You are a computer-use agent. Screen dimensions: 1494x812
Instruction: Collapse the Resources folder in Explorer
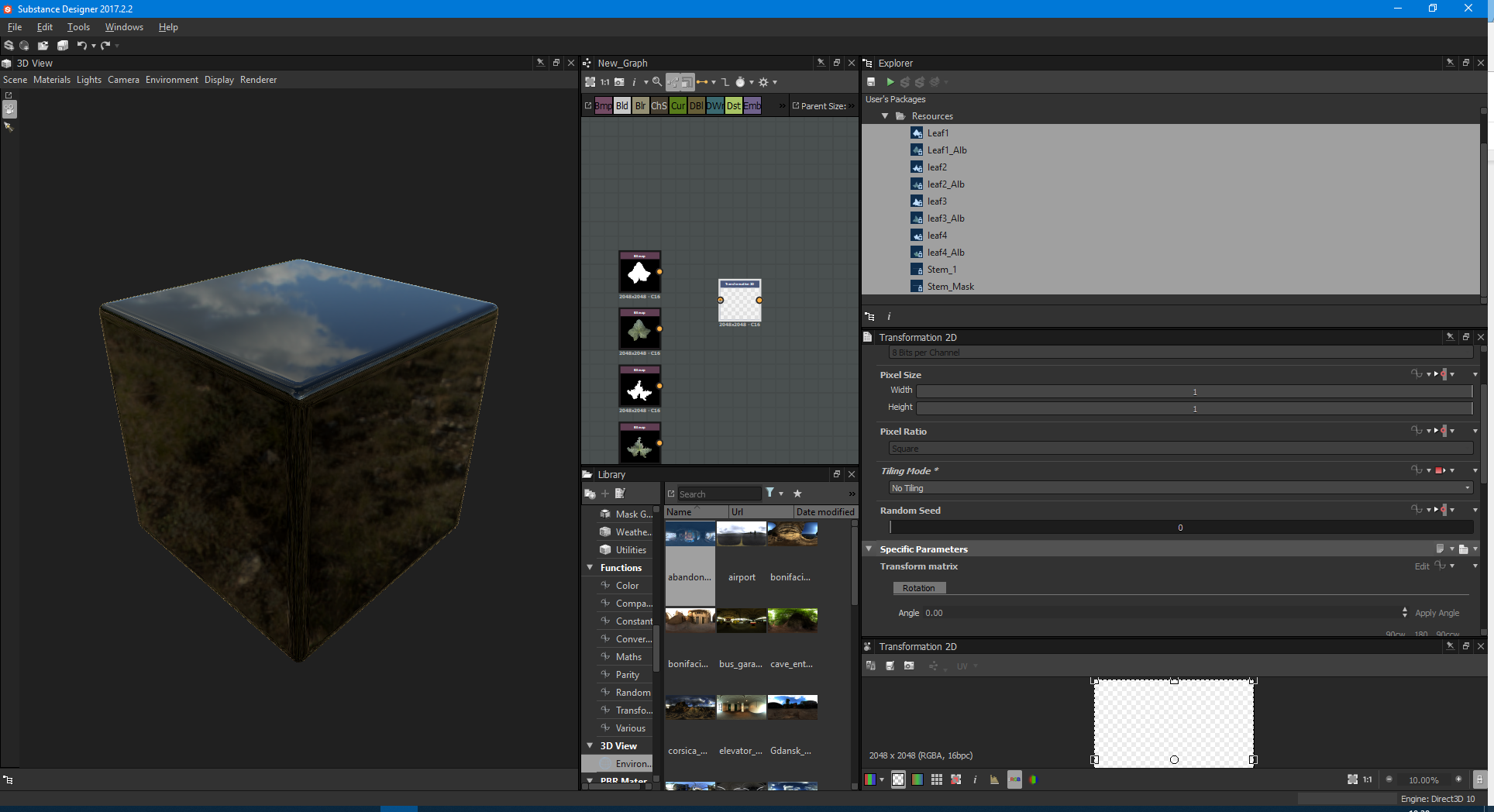pyautogui.click(x=885, y=116)
